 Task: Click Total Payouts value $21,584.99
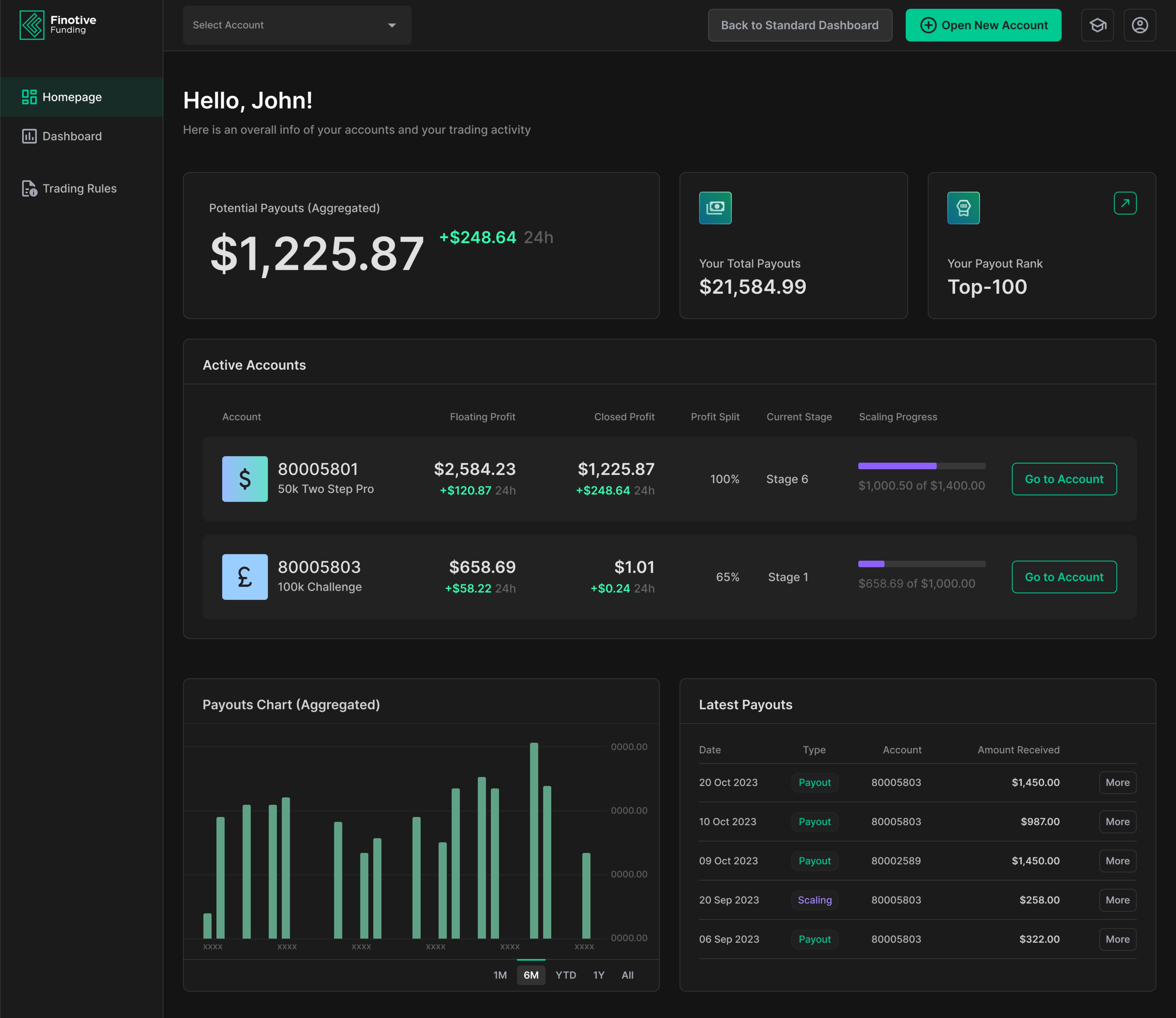tap(753, 287)
